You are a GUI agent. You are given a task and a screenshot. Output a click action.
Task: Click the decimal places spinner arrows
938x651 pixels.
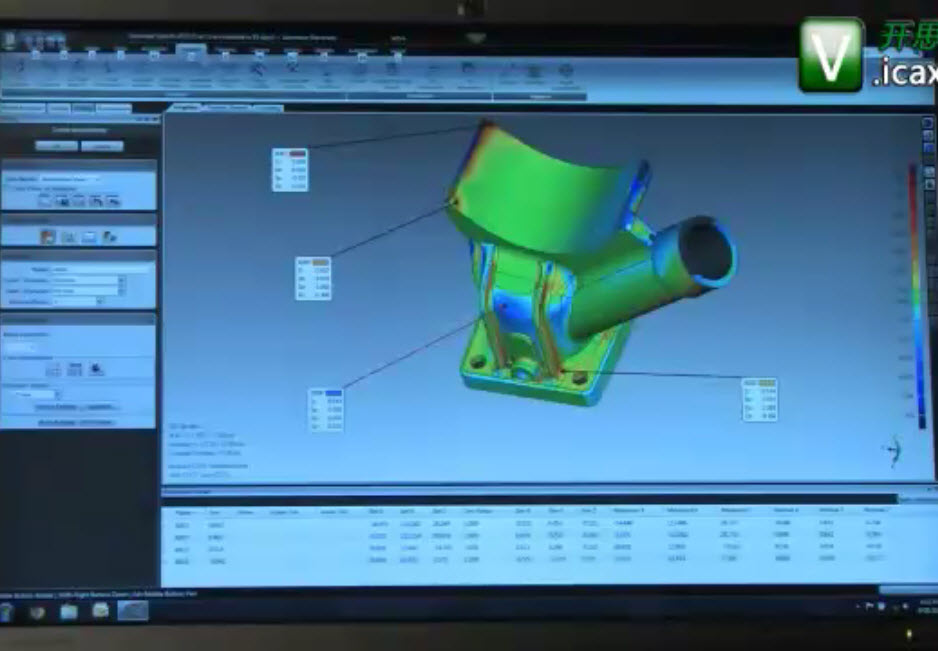pos(100,302)
